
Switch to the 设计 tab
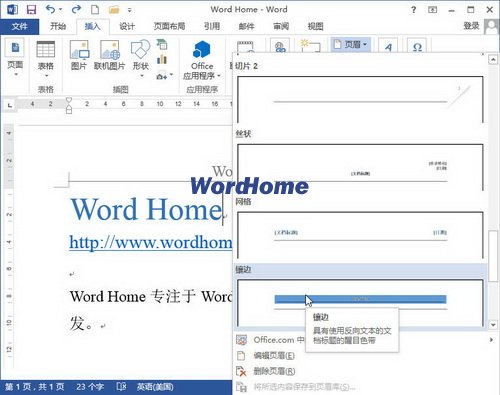pos(127,26)
